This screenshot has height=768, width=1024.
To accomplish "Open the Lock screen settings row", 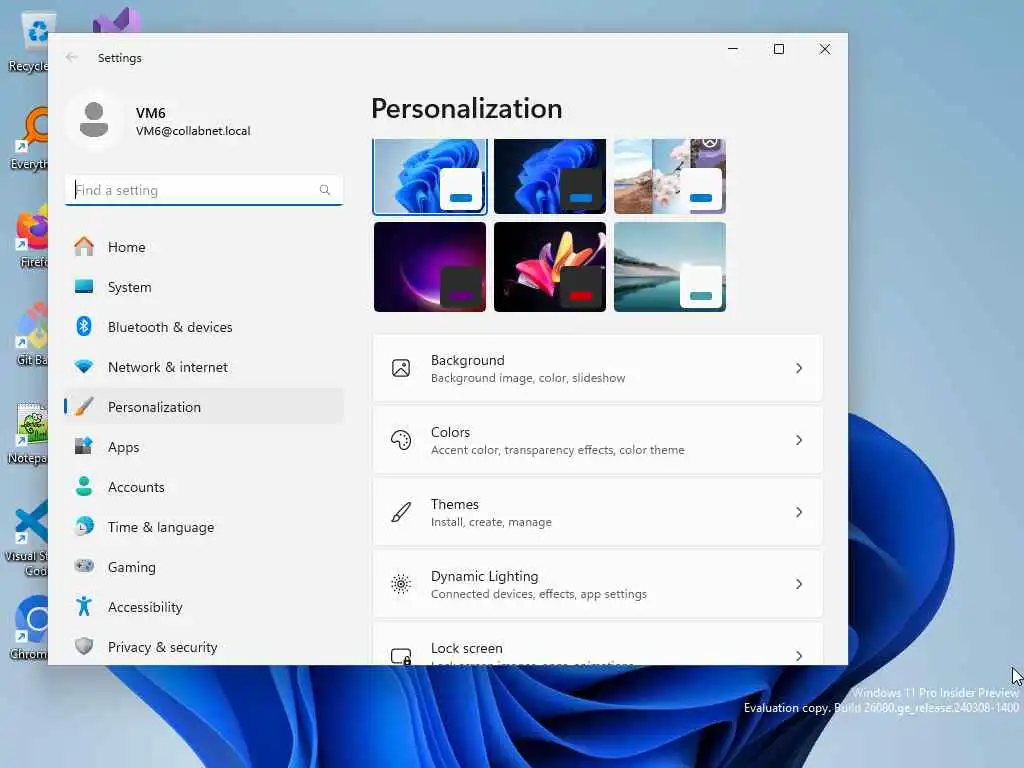I will tap(598, 644).
